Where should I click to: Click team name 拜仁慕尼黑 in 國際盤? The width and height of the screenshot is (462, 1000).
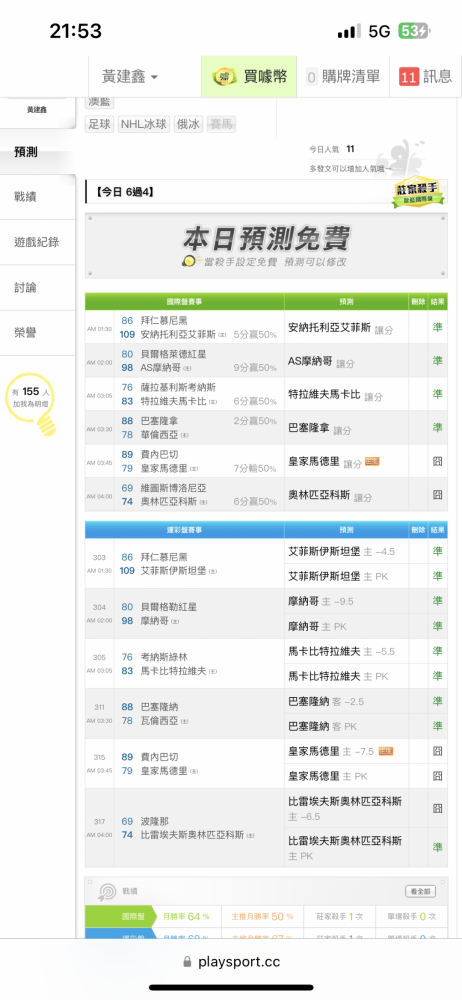(x=165, y=321)
